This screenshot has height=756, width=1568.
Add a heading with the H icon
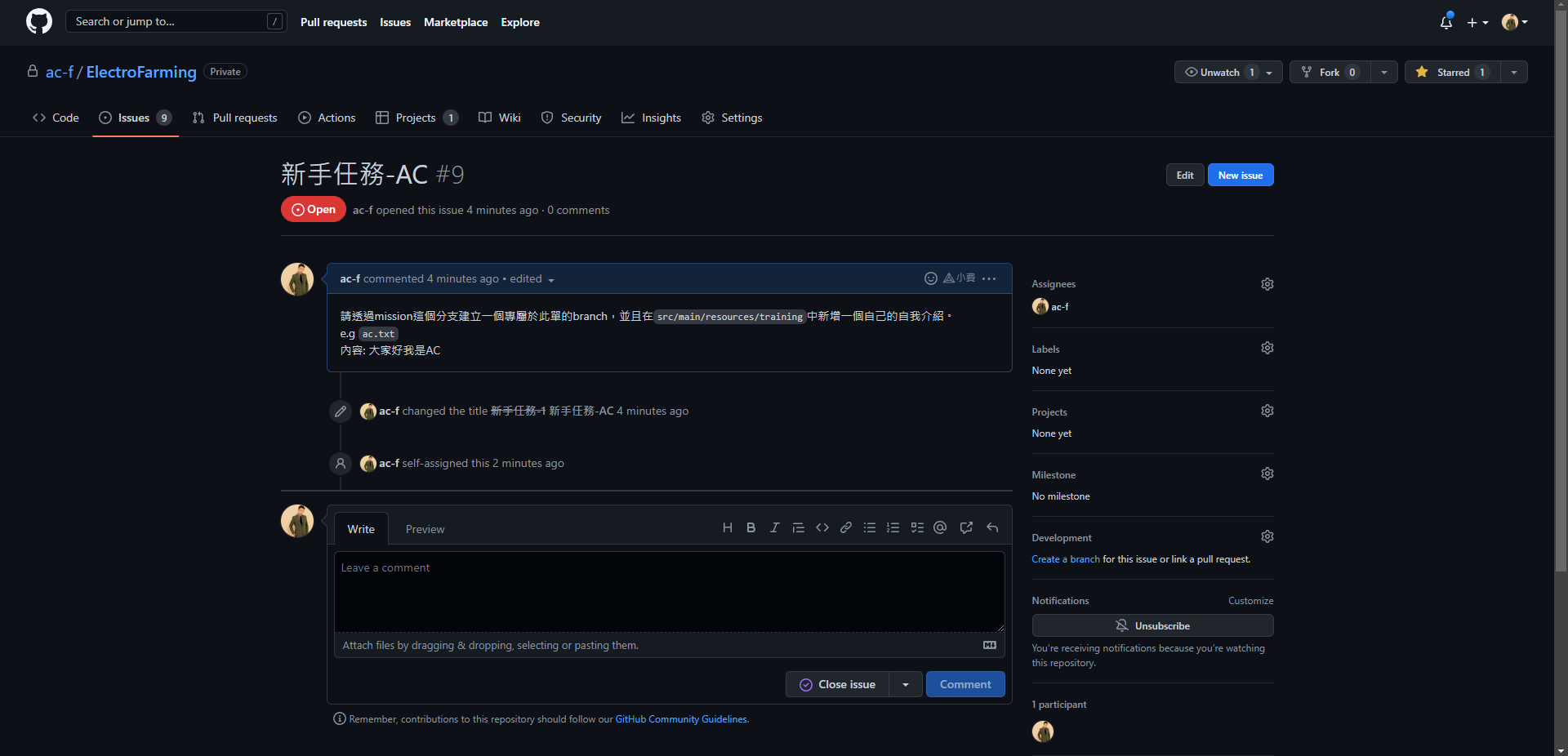point(727,527)
